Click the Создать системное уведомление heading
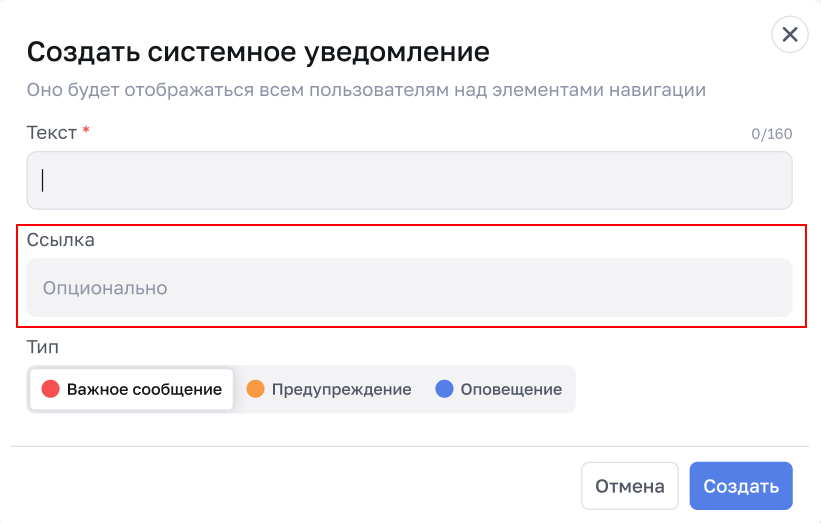This screenshot has height=523, width=821. pos(258,52)
